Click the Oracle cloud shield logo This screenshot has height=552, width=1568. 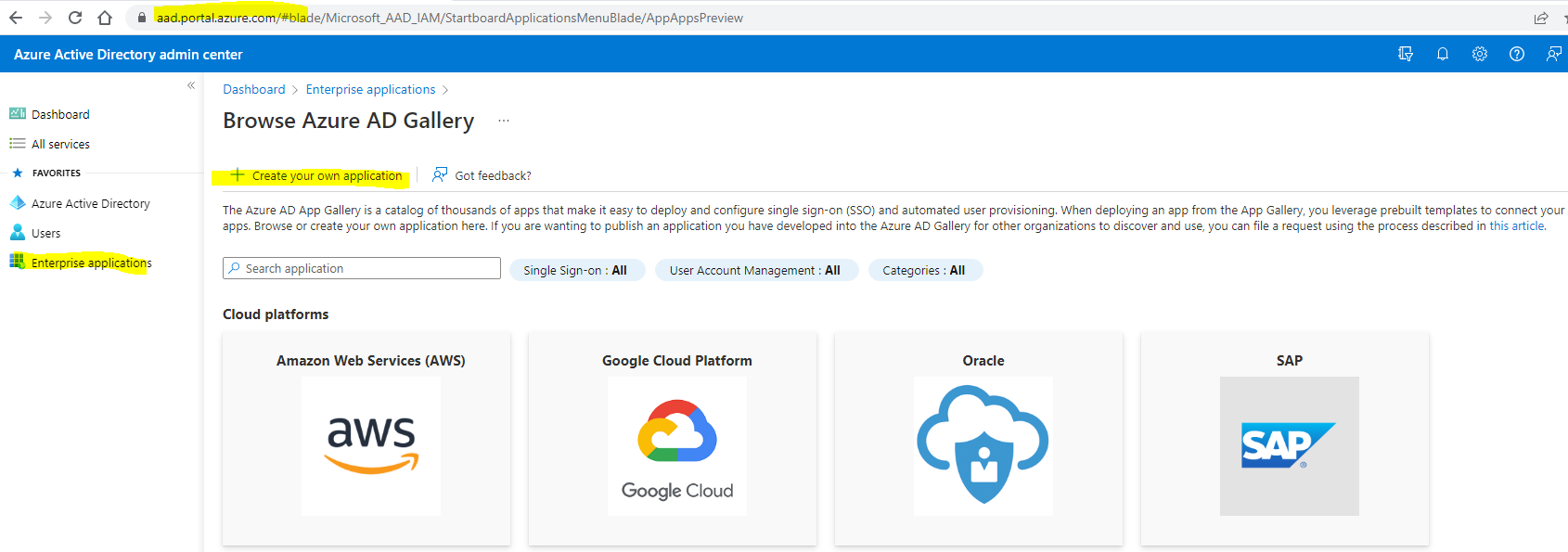tap(983, 446)
